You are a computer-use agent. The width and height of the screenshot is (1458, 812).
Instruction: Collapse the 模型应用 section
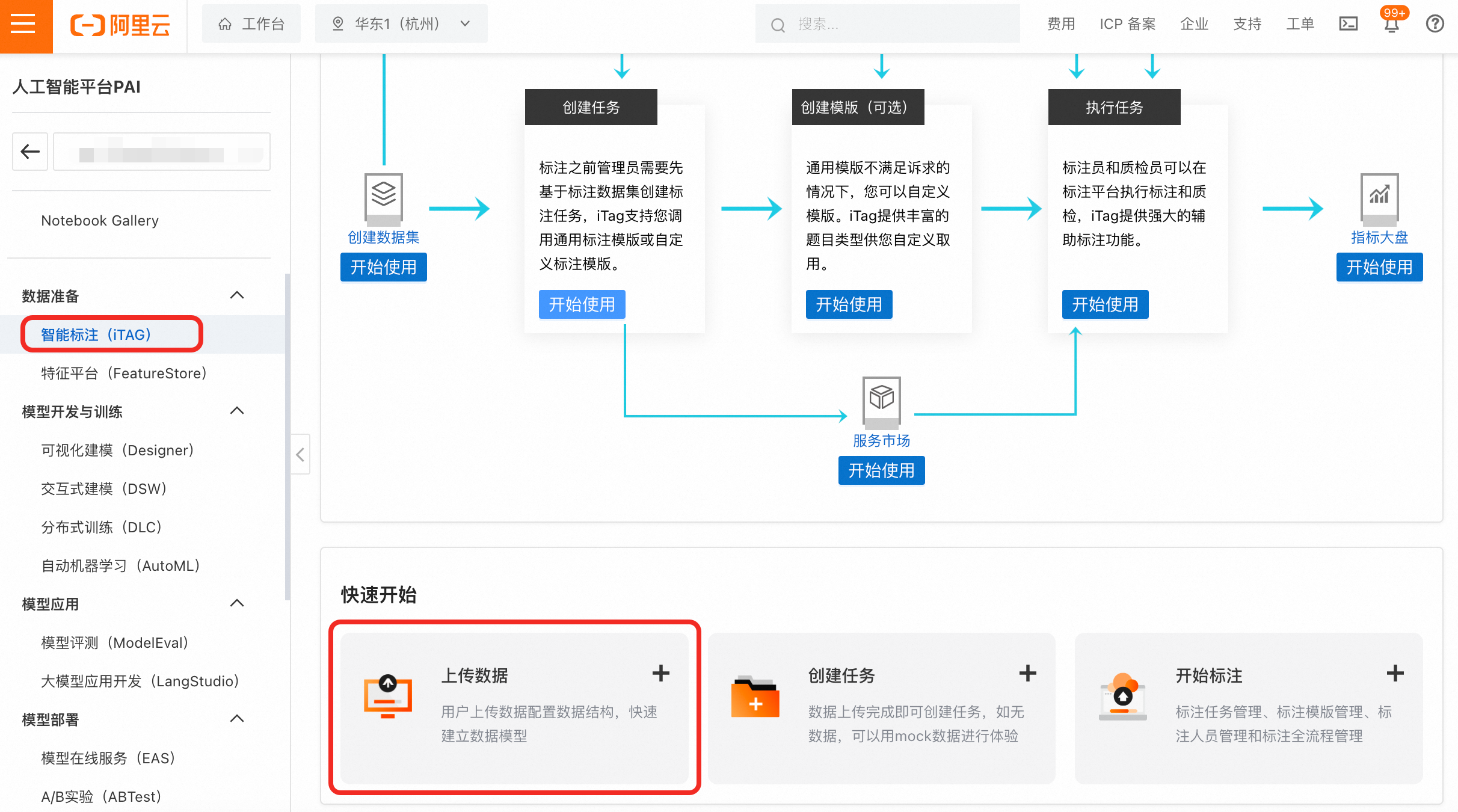(237, 603)
